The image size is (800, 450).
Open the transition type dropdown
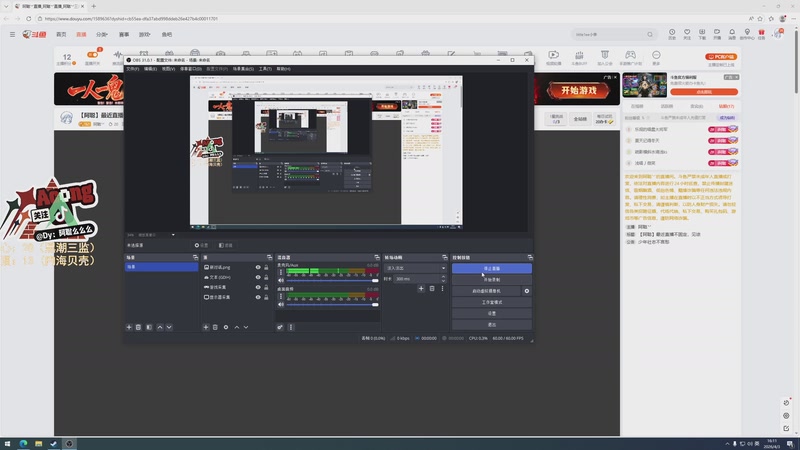click(x=416, y=268)
